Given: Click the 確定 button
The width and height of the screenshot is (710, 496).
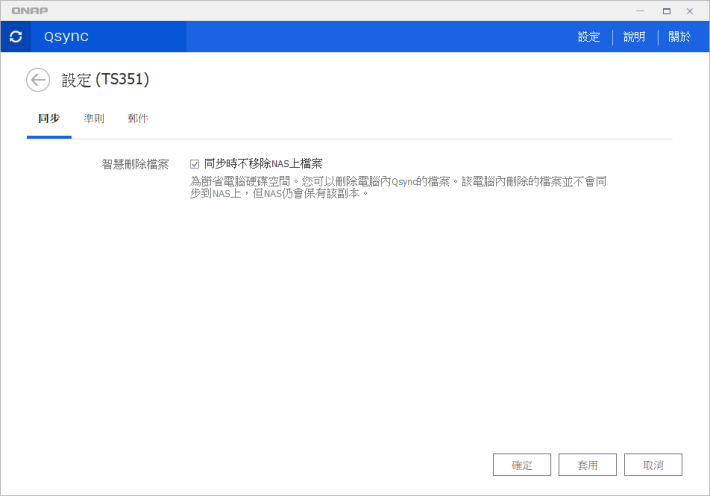Looking at the screenshot, I should 522,465.
